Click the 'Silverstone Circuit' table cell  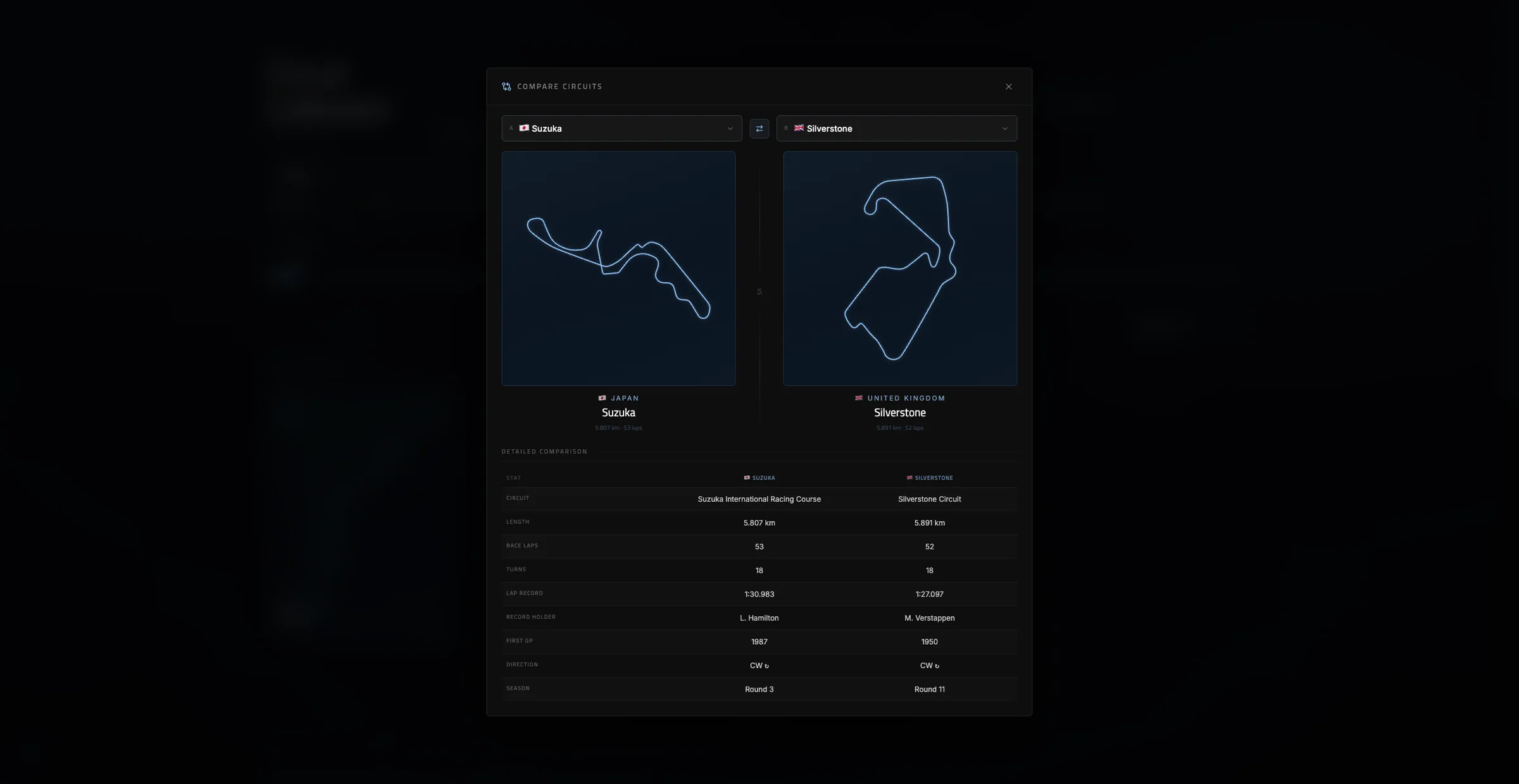click(929, 499)
